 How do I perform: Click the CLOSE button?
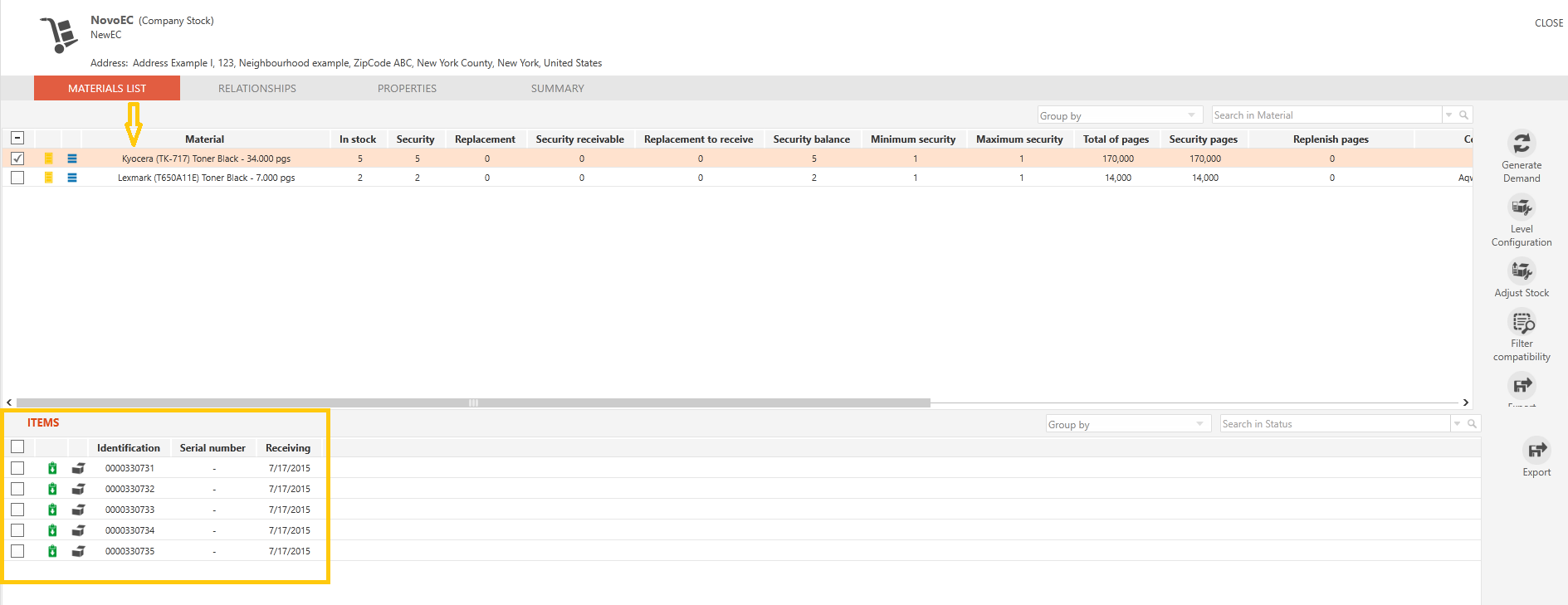pos(1549,23)
